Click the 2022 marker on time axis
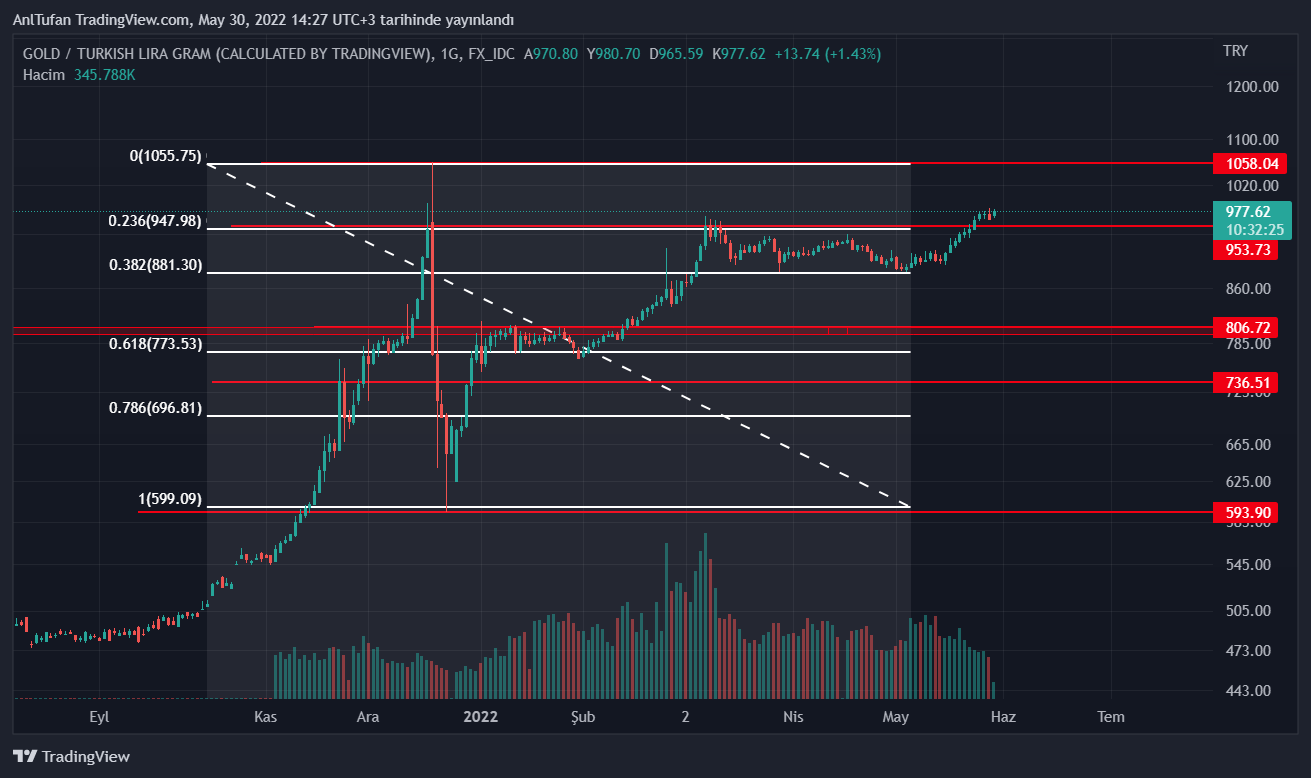The image size is (1311, 778). [481, 717]
